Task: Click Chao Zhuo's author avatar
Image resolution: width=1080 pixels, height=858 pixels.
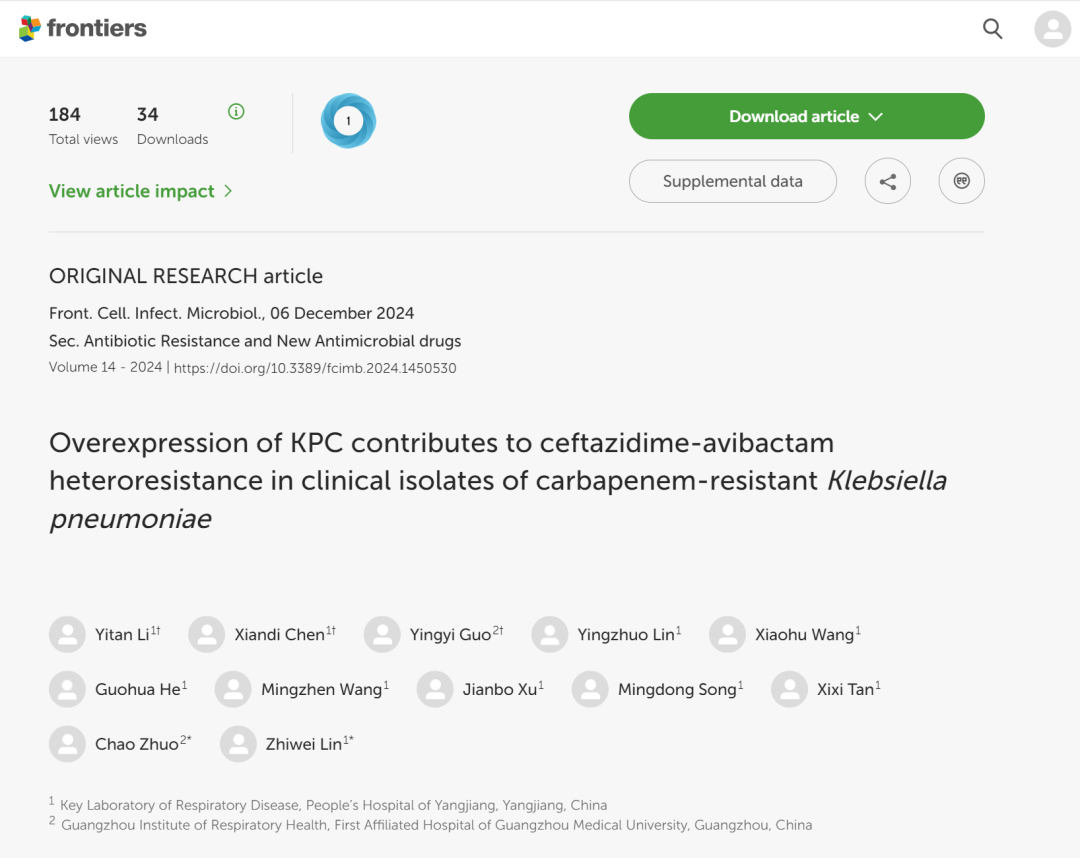Action: pos(68,744)
